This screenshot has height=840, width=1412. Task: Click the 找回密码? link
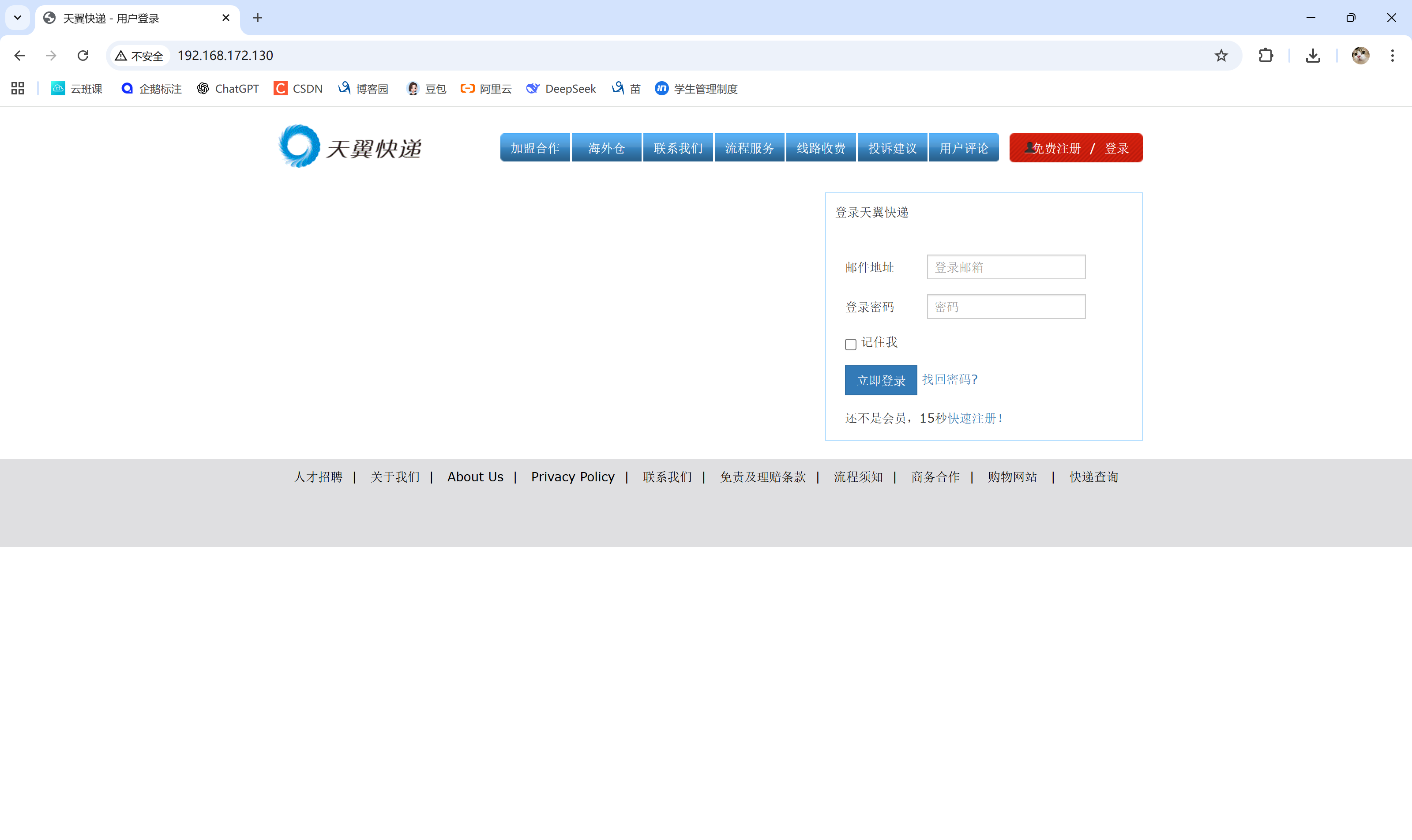pos(950,379)
